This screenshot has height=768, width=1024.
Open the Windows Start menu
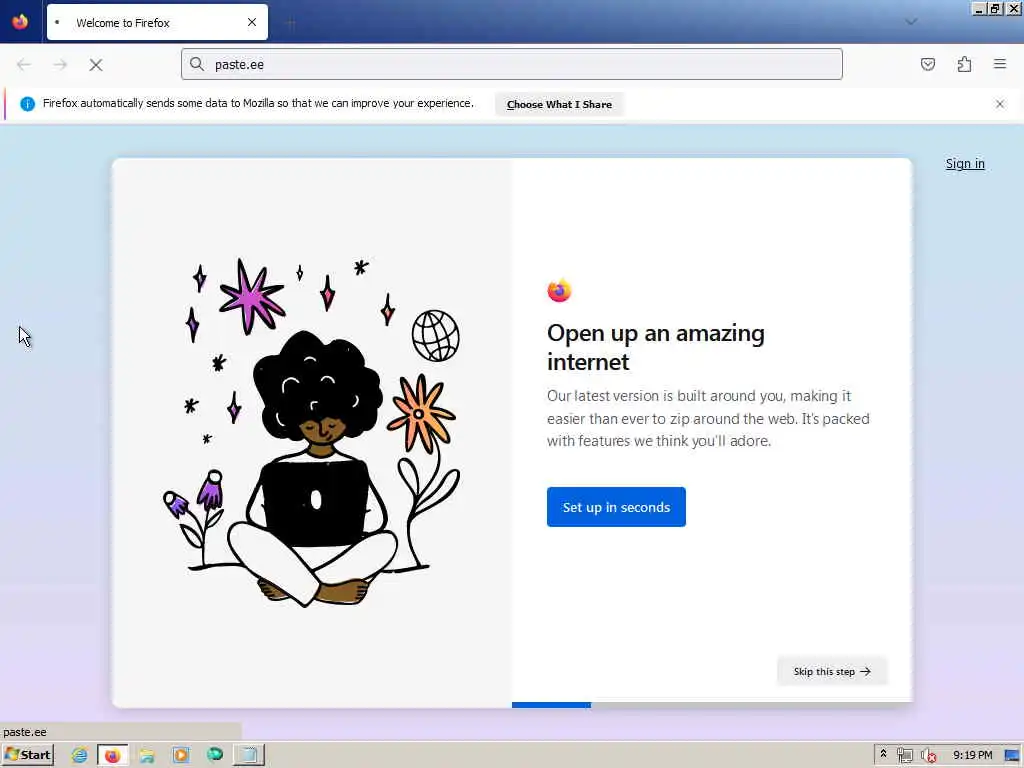coord(28,755)
